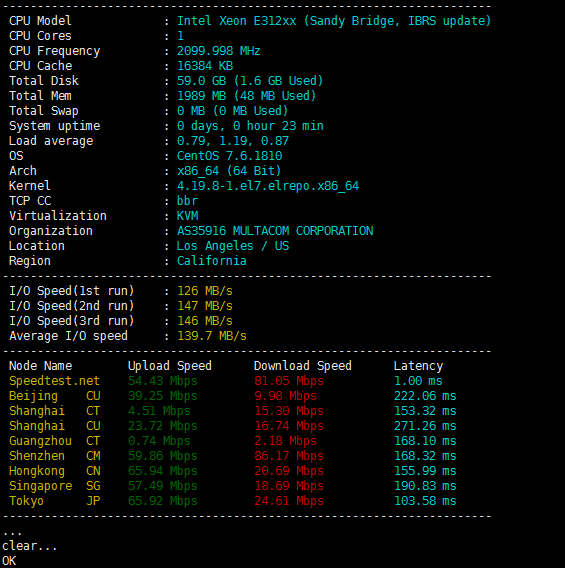
Task: Click the Average I/O speed 139.7 MB/s
Action: [x=212, y=336]
